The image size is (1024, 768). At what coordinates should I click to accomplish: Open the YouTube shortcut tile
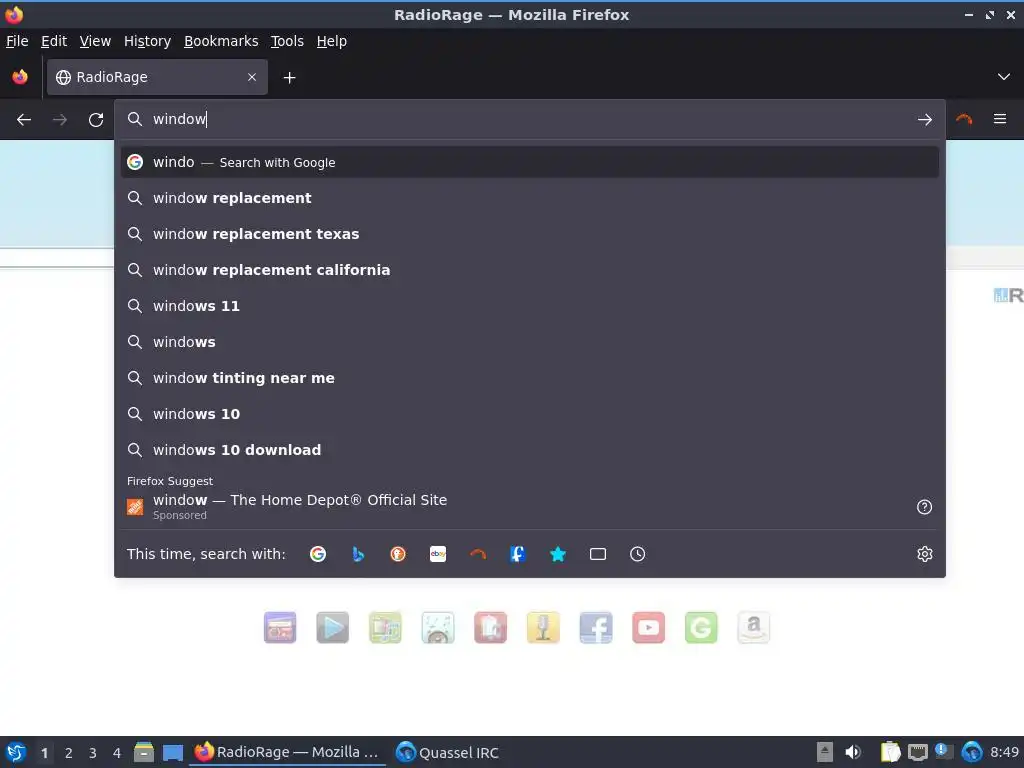tap(648, 628)
